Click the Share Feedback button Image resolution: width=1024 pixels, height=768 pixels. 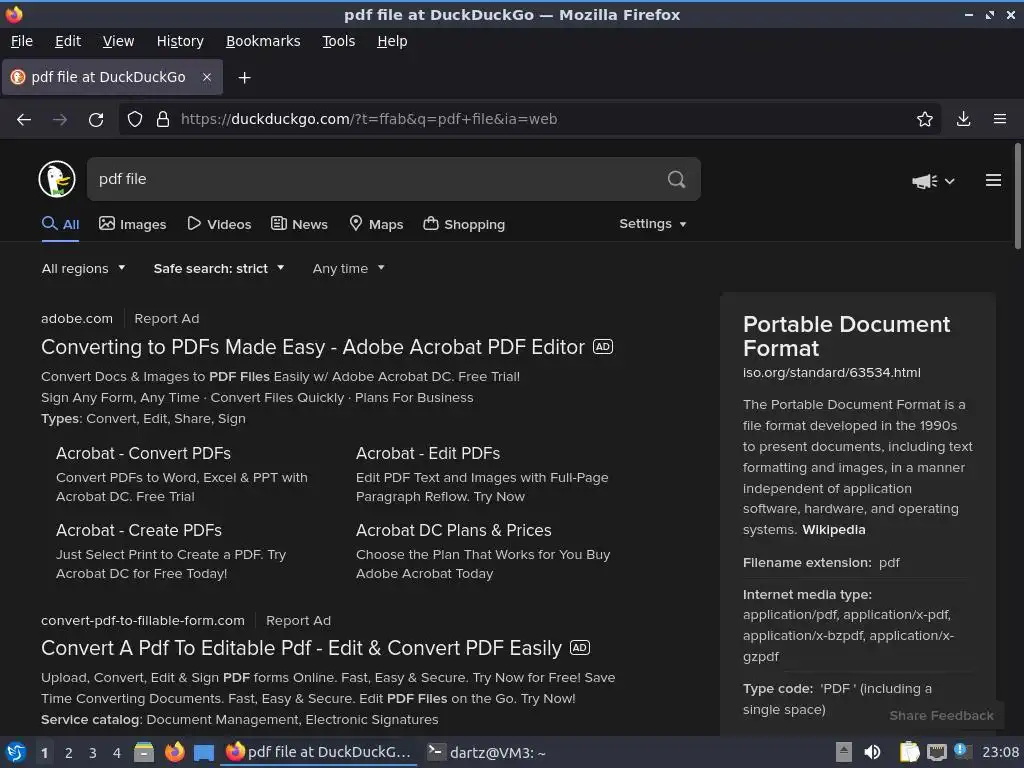tap(941, 716)
